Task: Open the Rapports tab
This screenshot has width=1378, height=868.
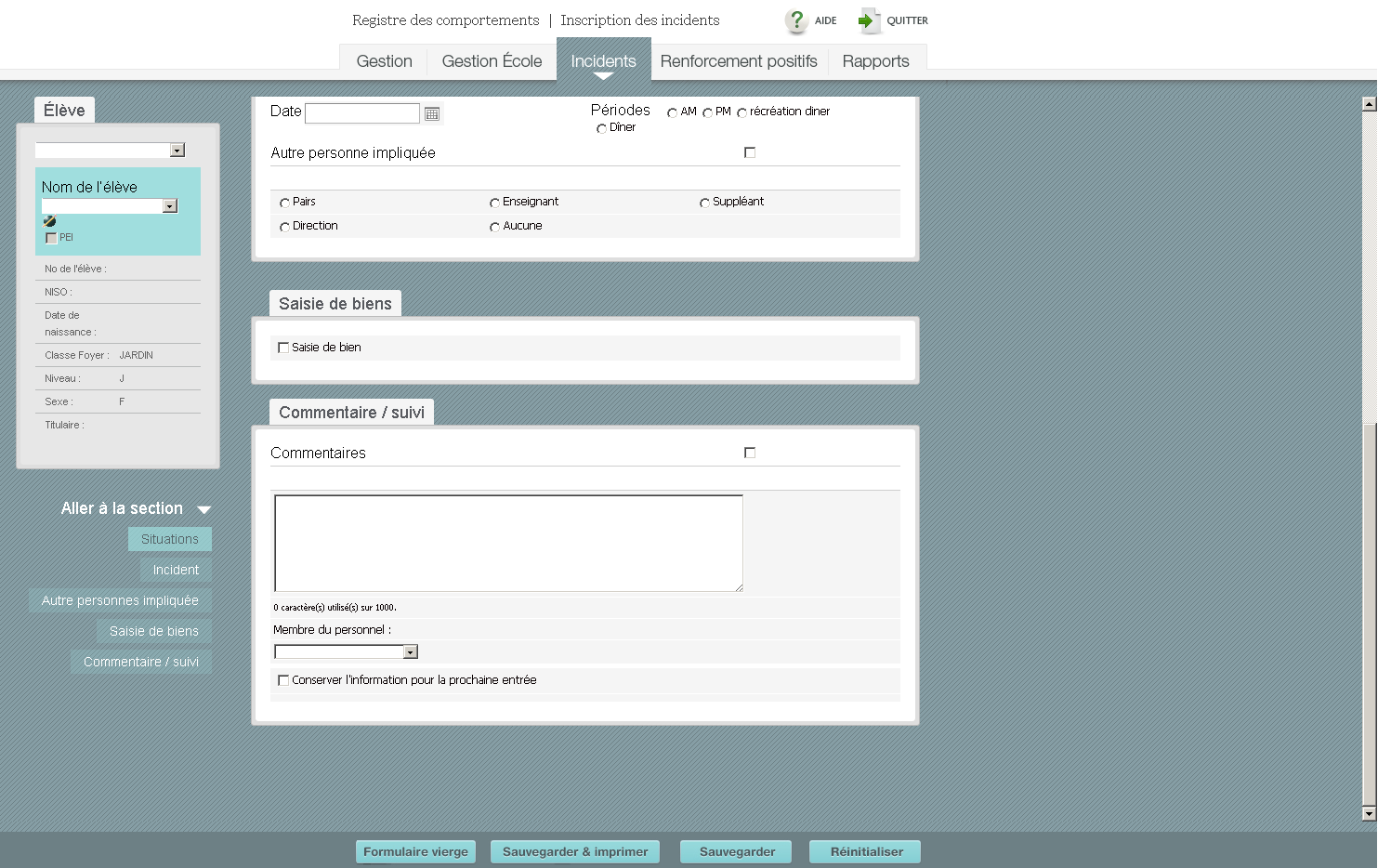Action: [875, 61]
